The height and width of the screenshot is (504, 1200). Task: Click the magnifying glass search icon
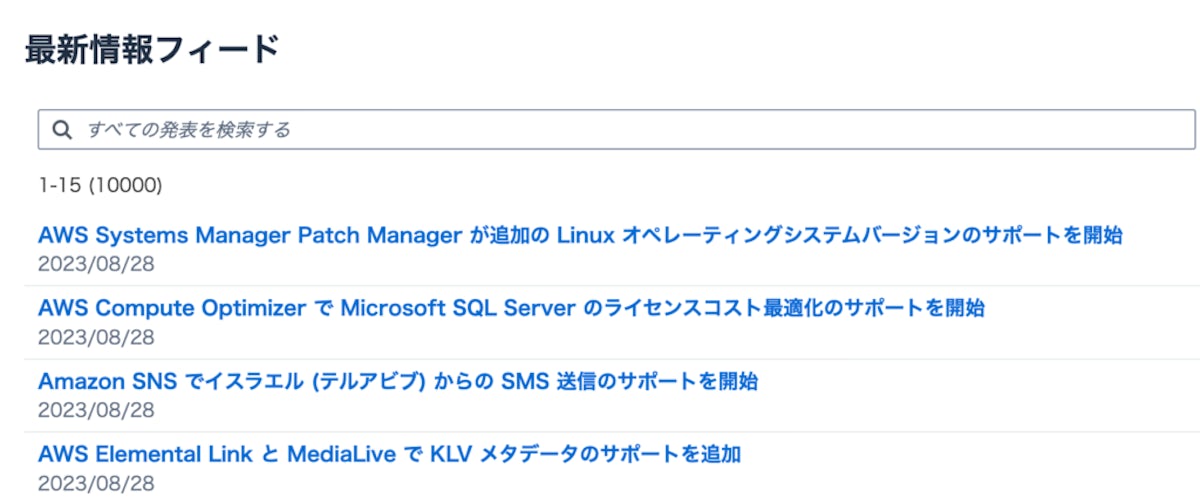(62, 130)
